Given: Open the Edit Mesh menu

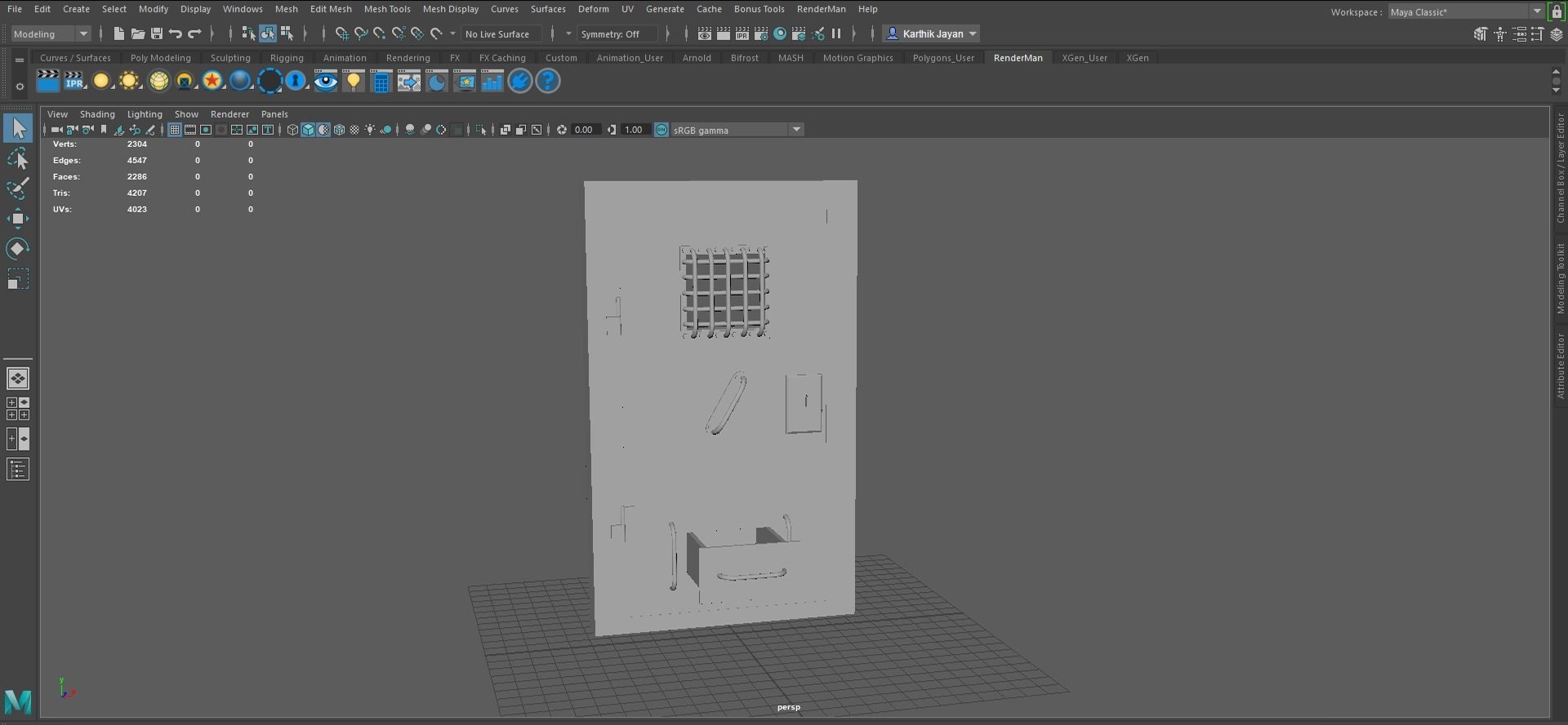Looking at the screenshot, I should 331,9.
